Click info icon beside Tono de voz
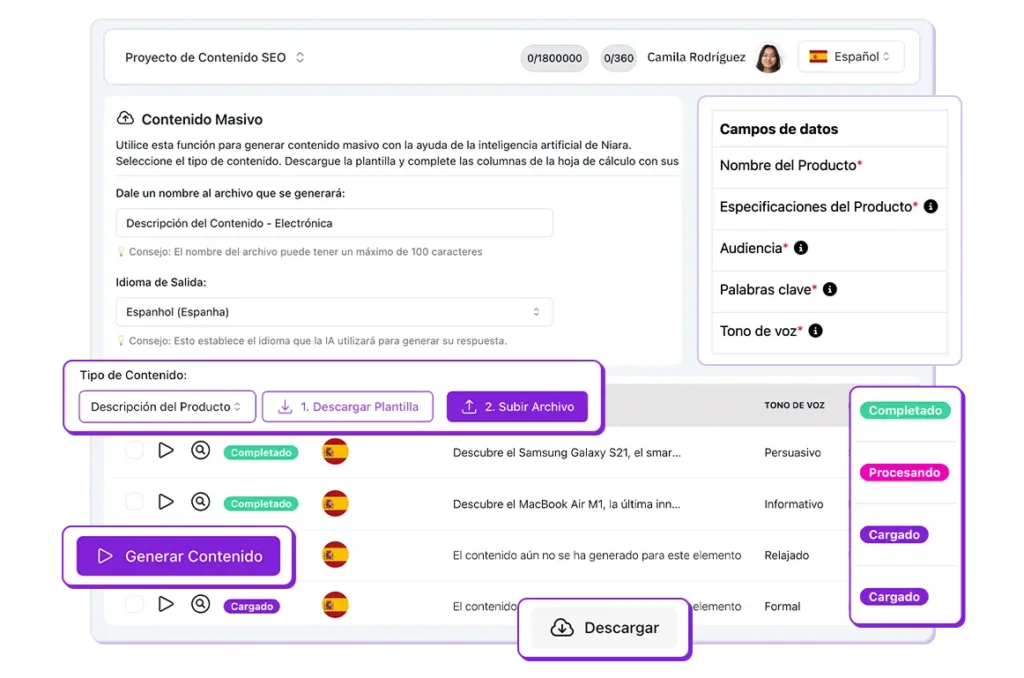 pos(816,330)
